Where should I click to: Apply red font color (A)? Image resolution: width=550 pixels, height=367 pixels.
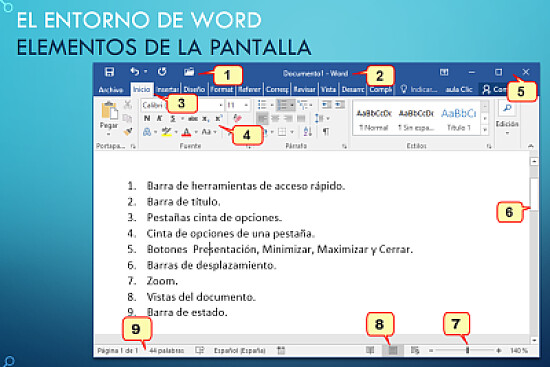(x=187, y=132)
